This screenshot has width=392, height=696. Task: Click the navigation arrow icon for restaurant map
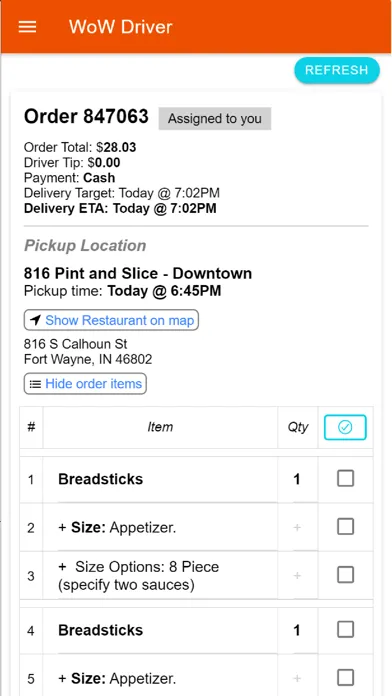click(x=36, y=320)
